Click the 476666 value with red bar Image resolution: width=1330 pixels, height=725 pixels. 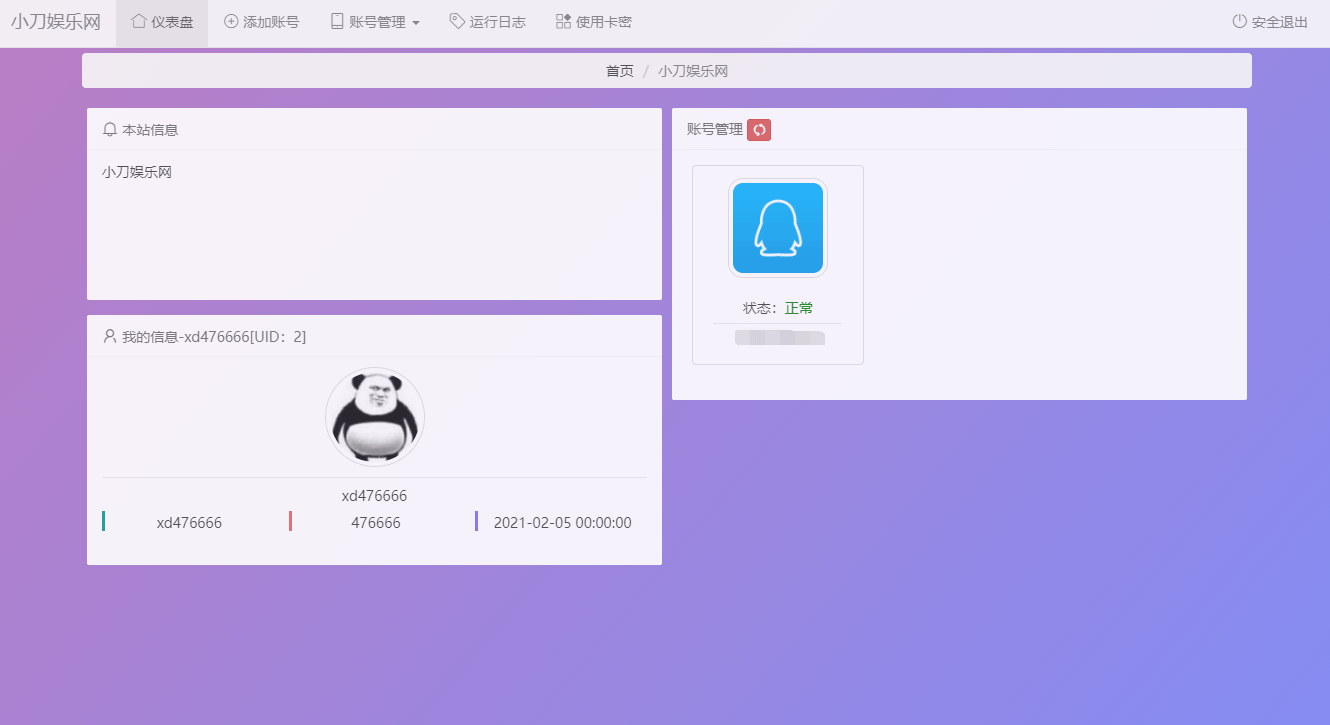[x=376, y=523]
